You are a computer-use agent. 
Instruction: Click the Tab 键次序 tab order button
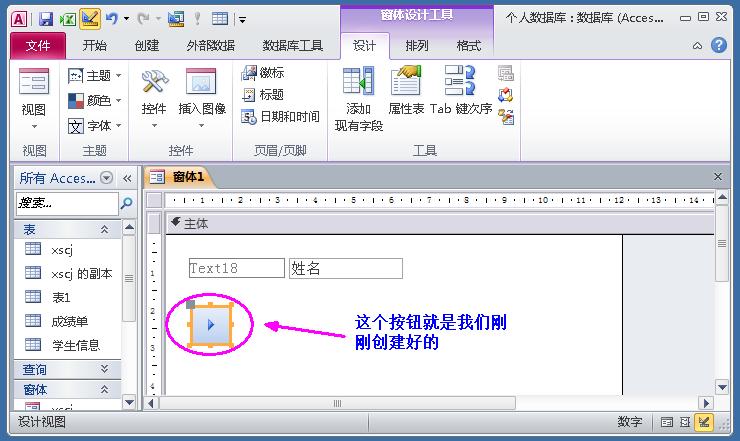coord(461,91)
